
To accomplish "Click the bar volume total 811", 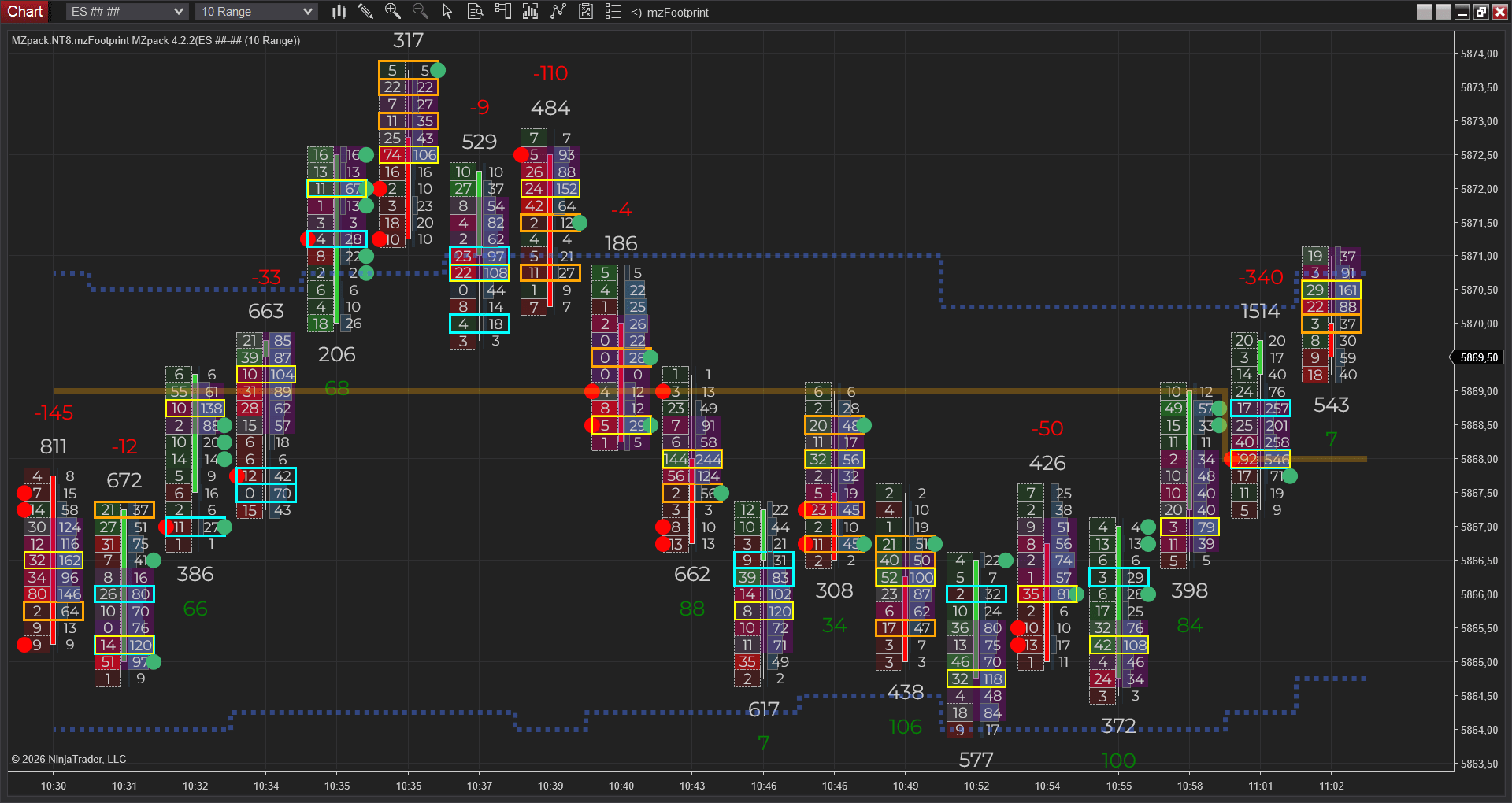I will click(54, 446).
